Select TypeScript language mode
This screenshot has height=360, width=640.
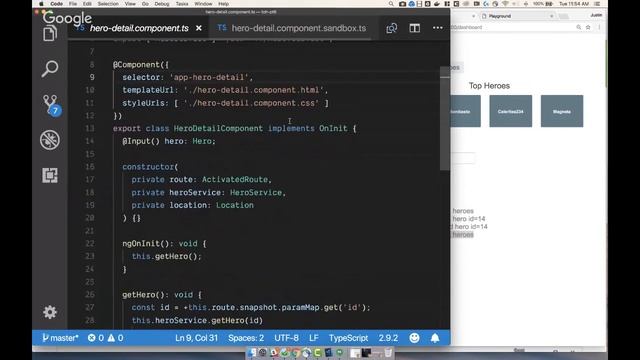tap(348, 338)
